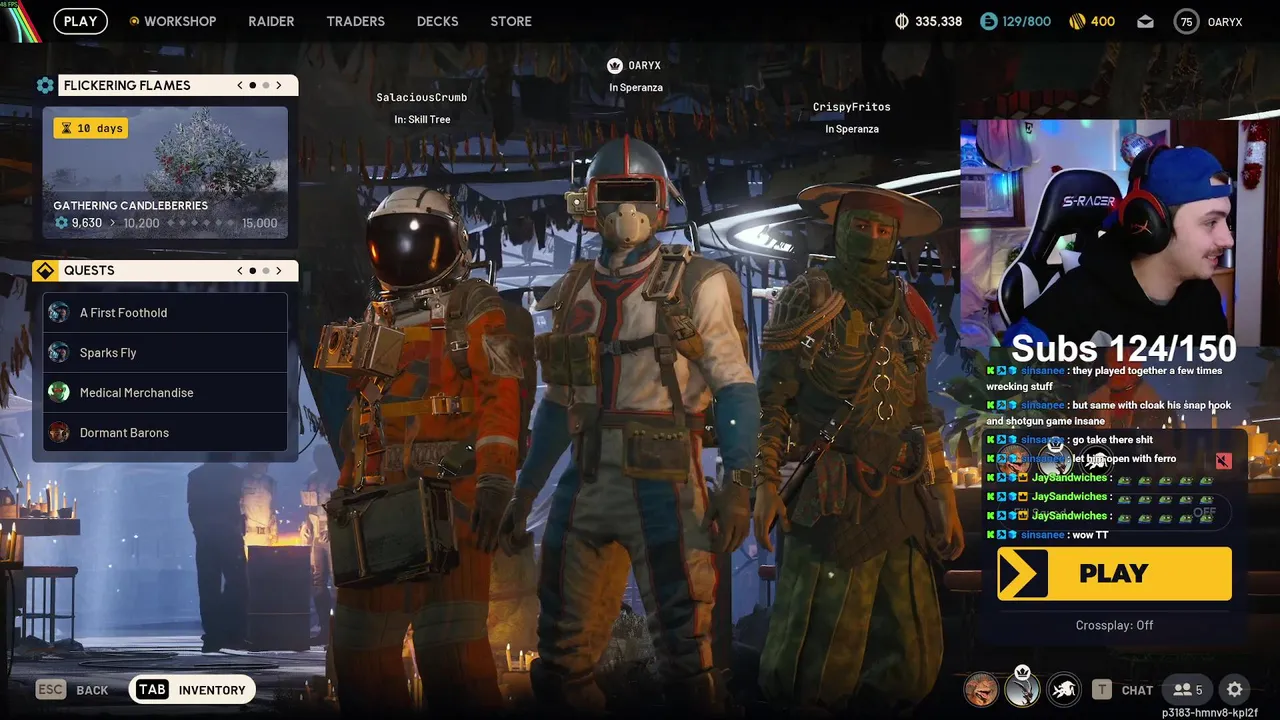Show previous Quests page with left arrow
Screen dimensions: 1280x720
coord(240,270)
